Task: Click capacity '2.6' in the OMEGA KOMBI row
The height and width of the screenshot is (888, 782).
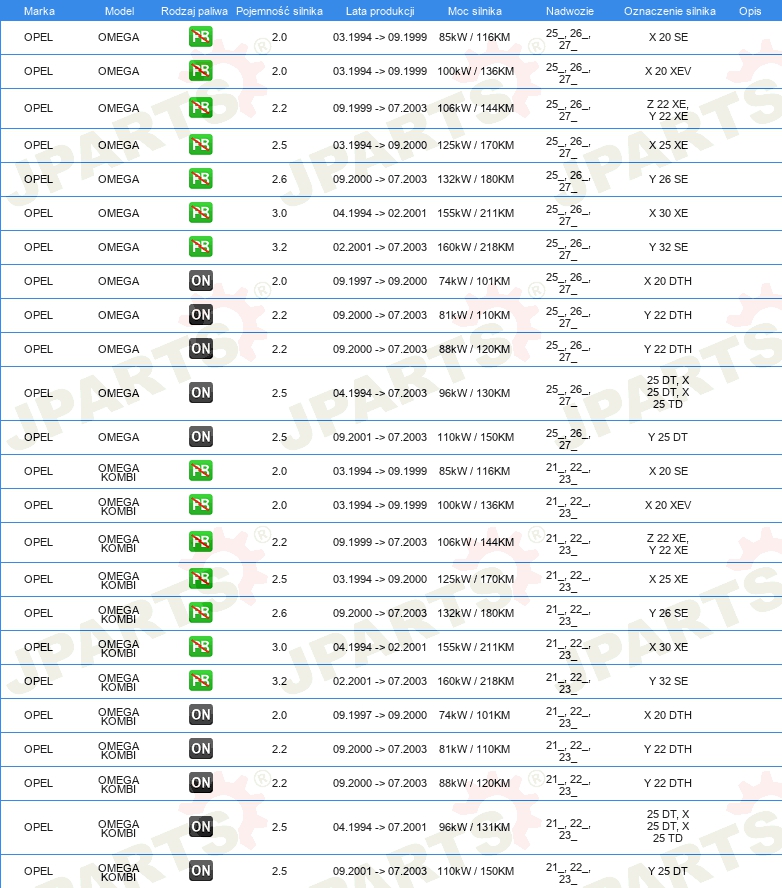Action: pos(279,613)
